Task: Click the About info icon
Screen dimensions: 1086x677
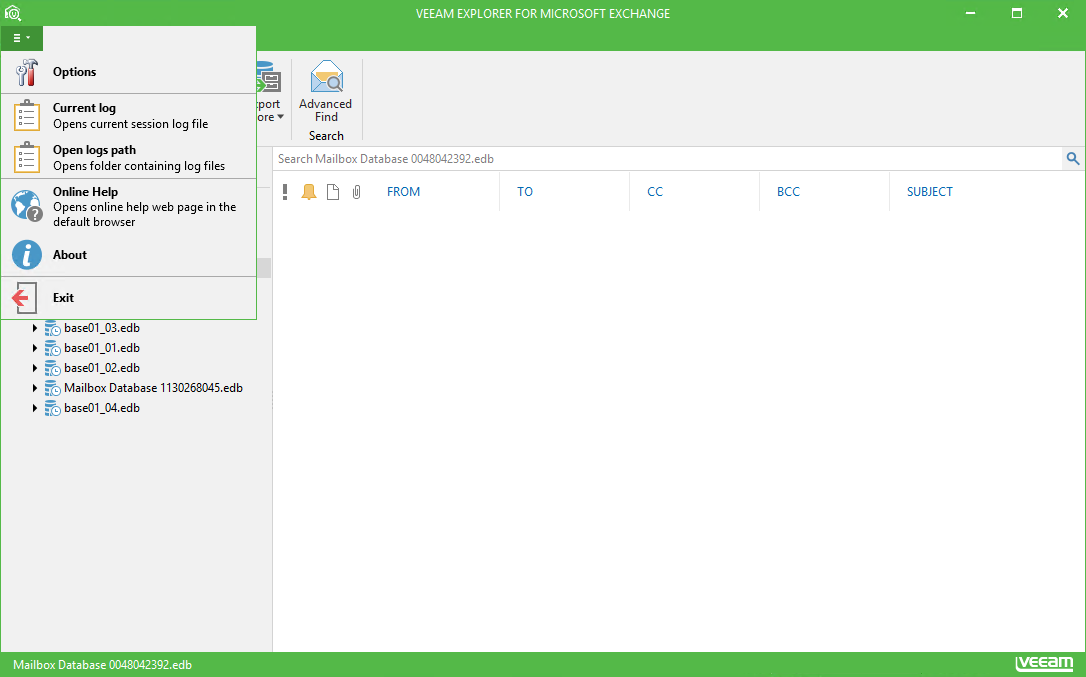Action: click(26, 255)
